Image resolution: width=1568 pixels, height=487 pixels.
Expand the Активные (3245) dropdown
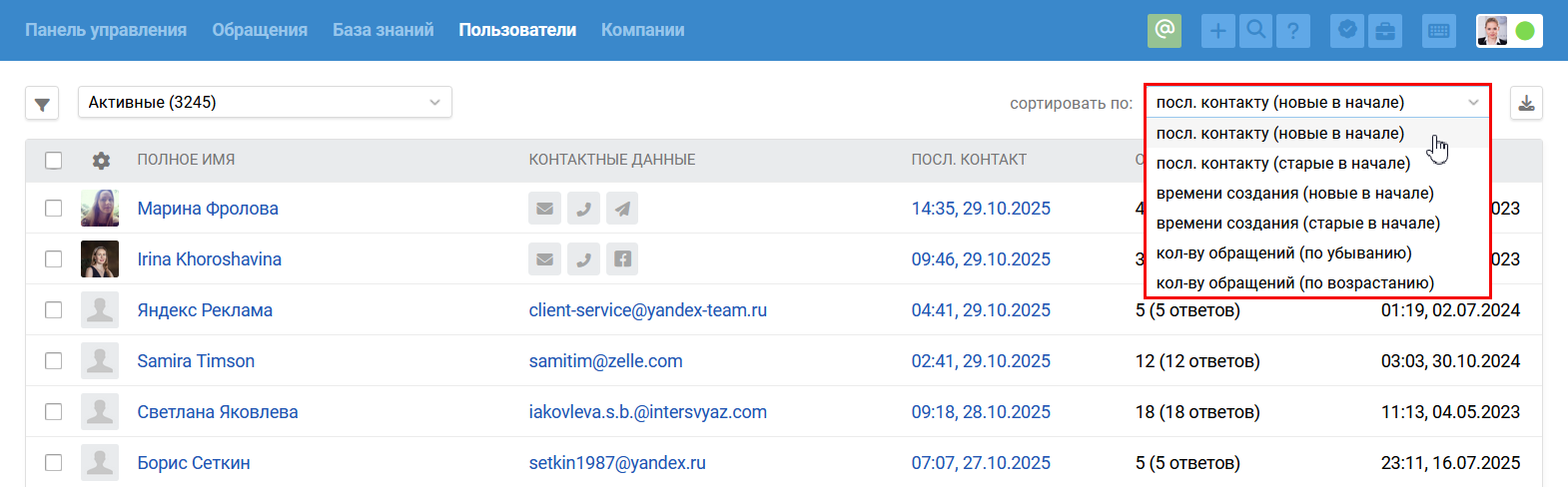(x=265, y=102)
